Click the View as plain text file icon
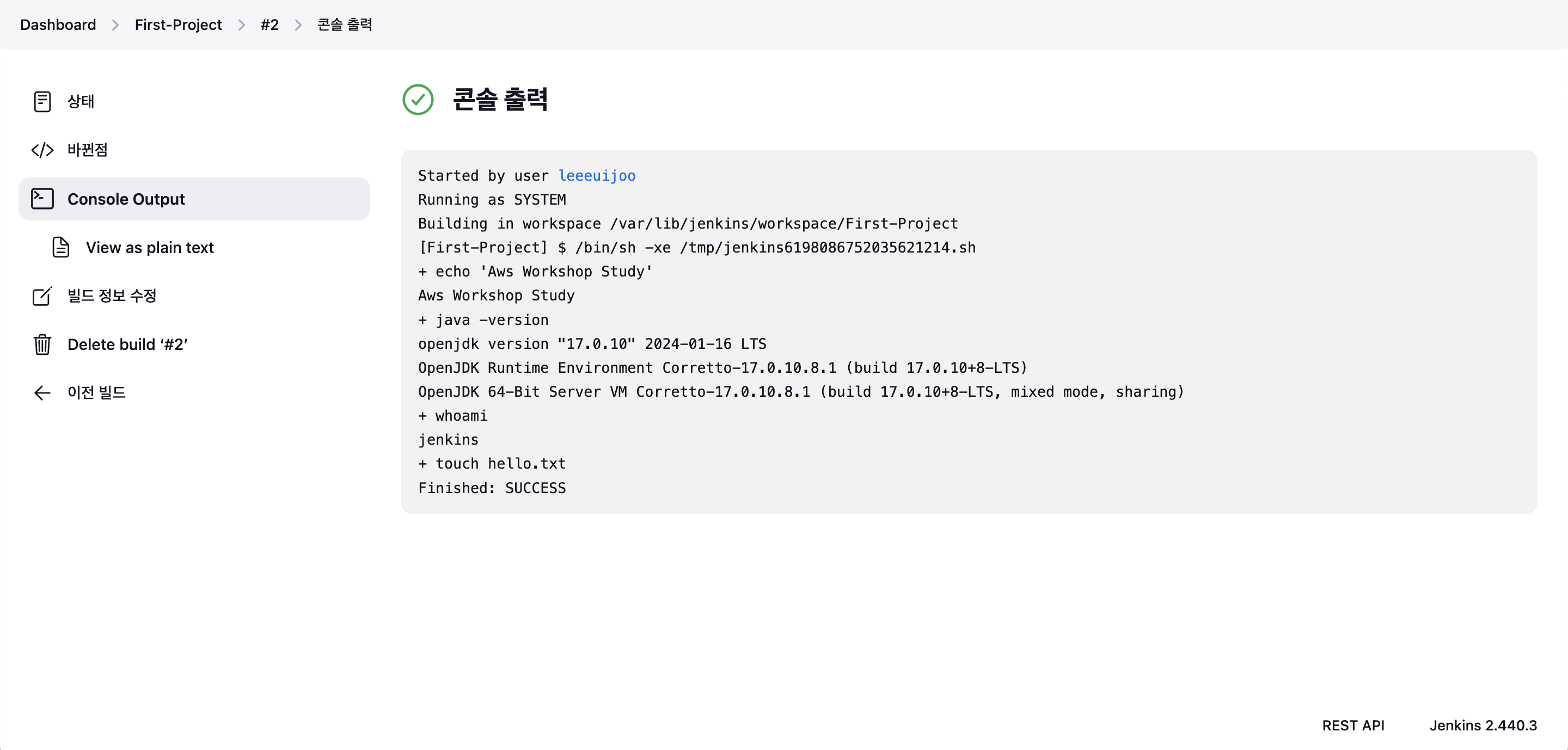This screenshot has width=1568, height=750. click(x=61, y=248)
